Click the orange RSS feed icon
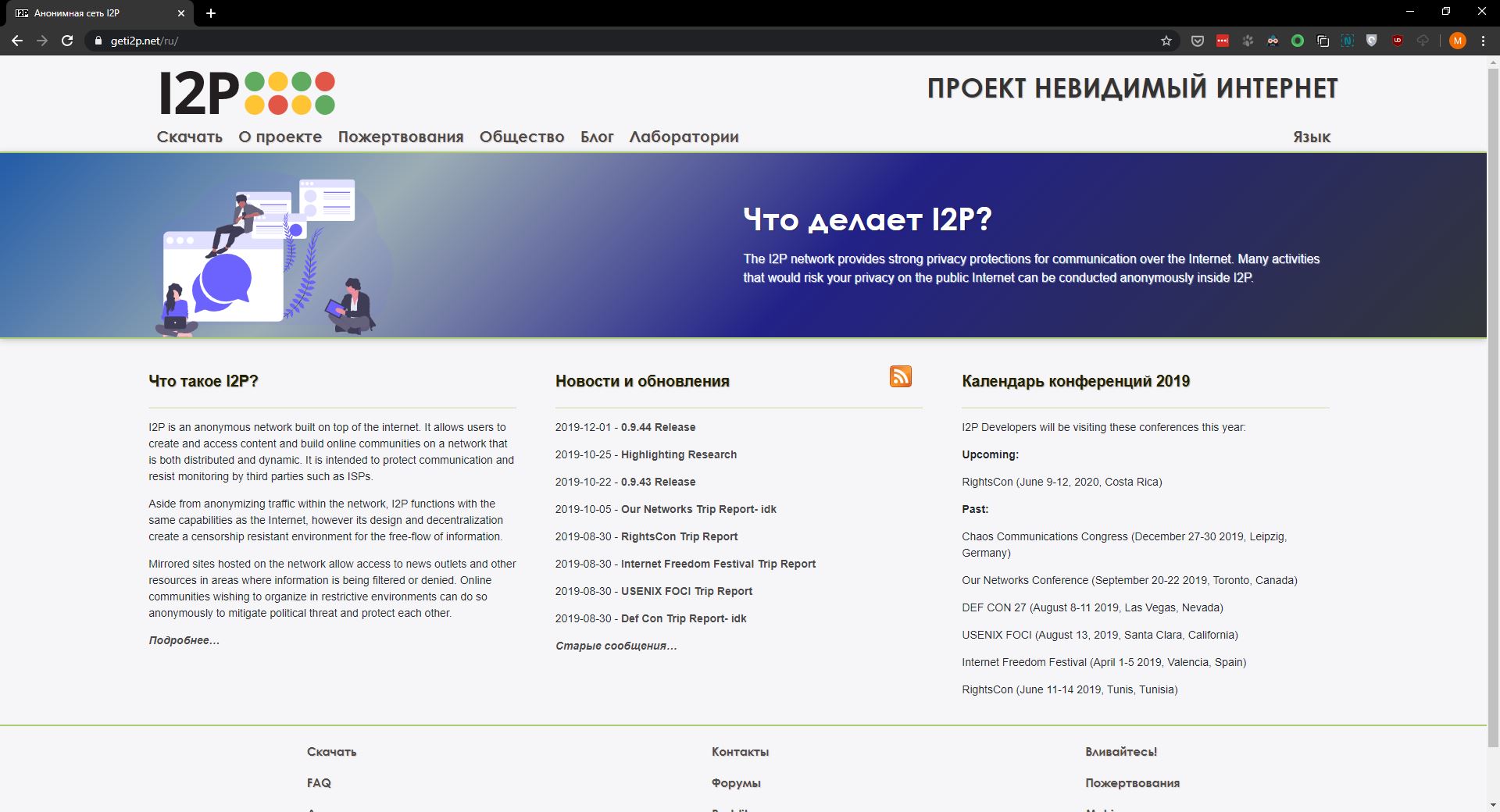 click(x=900, y=376)
